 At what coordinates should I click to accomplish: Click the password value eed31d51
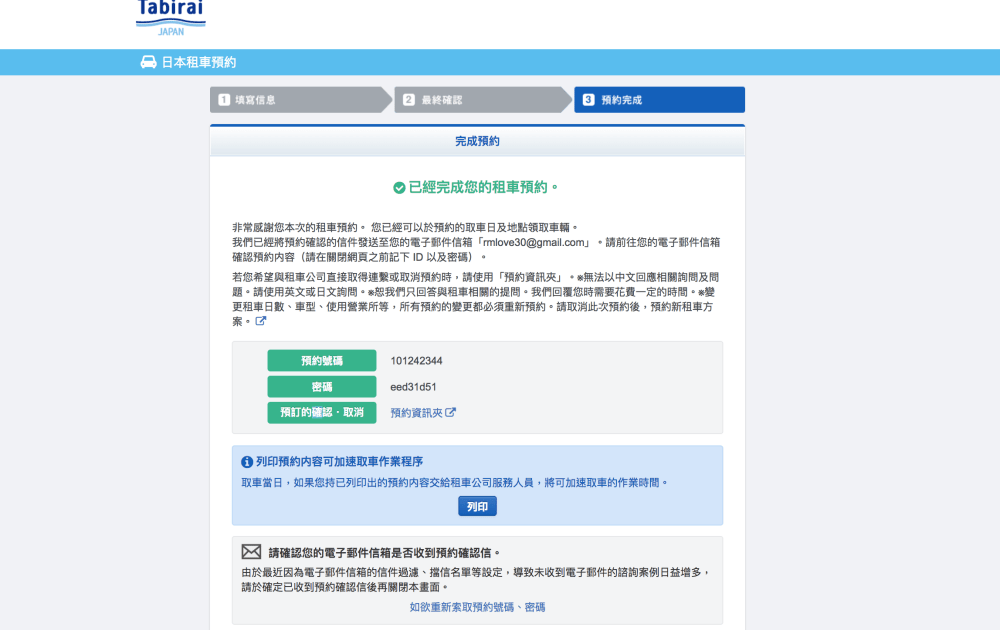[x=413, y=387]
